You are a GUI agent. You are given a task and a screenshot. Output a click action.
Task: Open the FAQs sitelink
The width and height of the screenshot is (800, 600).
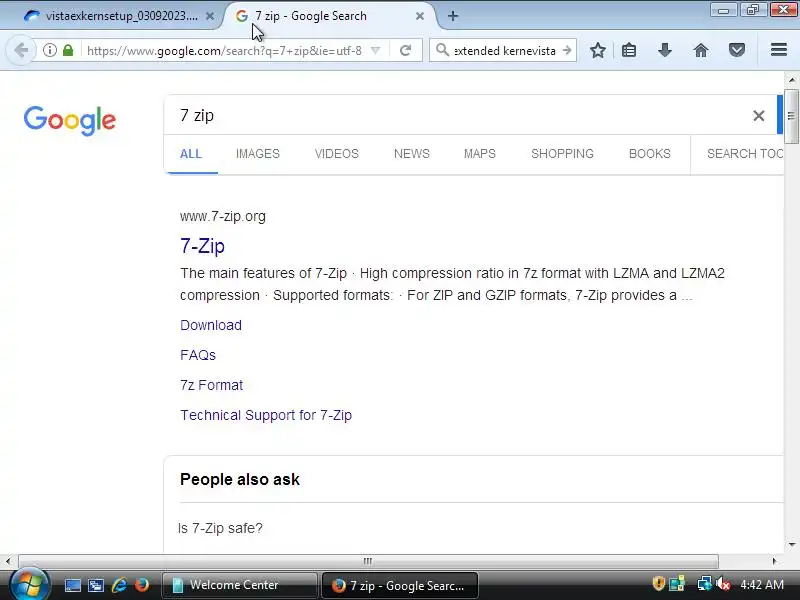[198, 355]
